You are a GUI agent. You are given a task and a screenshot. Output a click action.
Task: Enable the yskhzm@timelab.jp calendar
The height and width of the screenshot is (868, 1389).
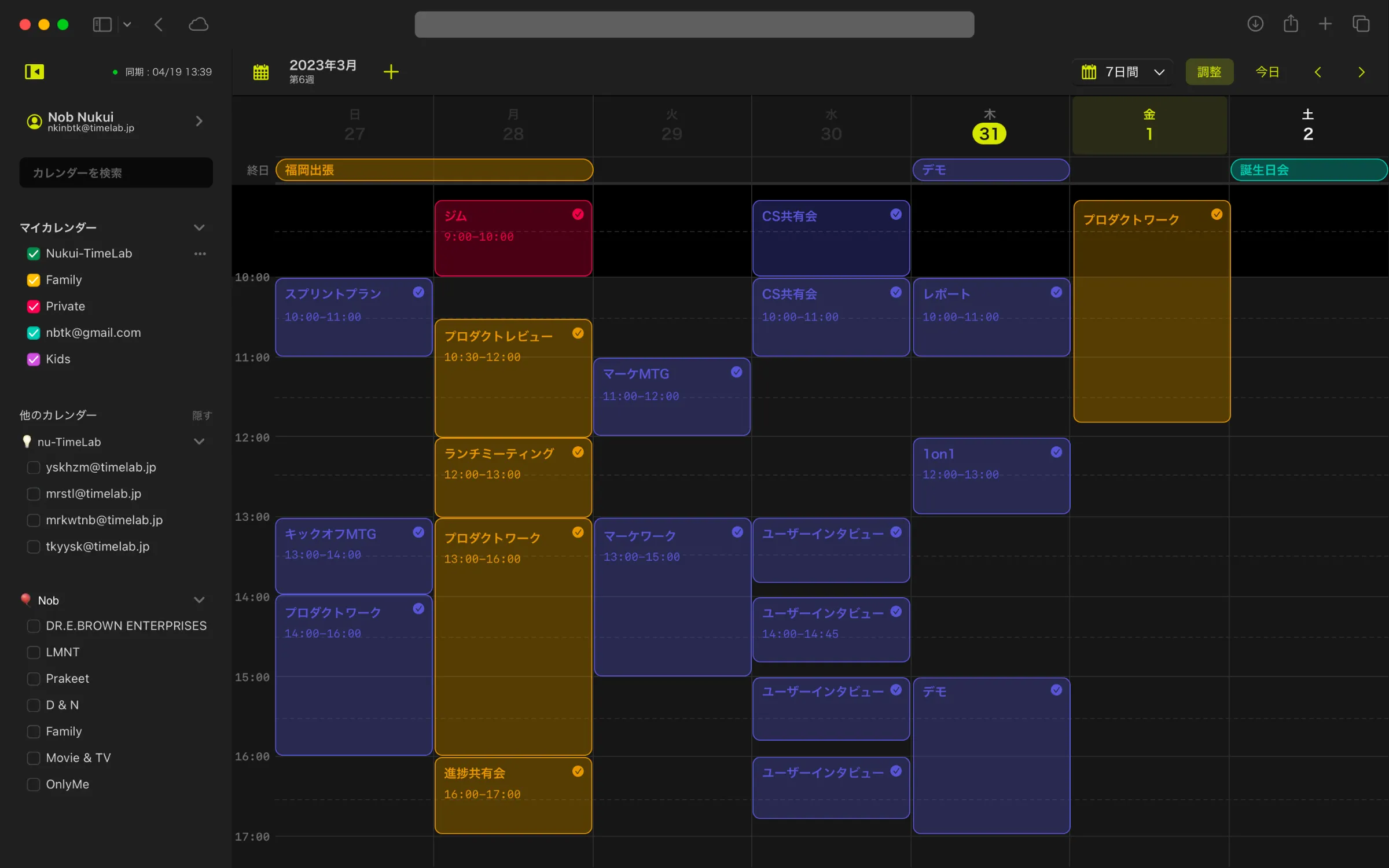[x=34, y=468]
